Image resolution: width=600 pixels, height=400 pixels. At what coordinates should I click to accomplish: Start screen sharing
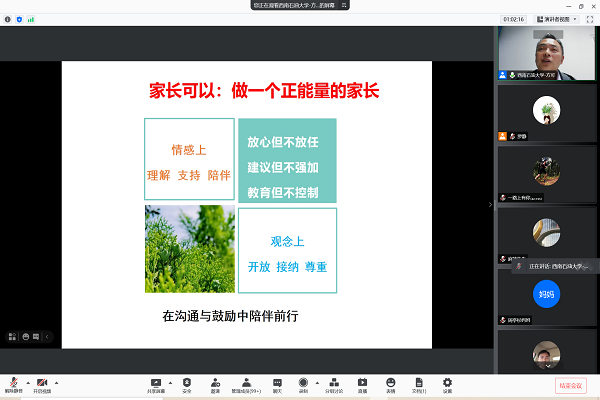point(156,384)
